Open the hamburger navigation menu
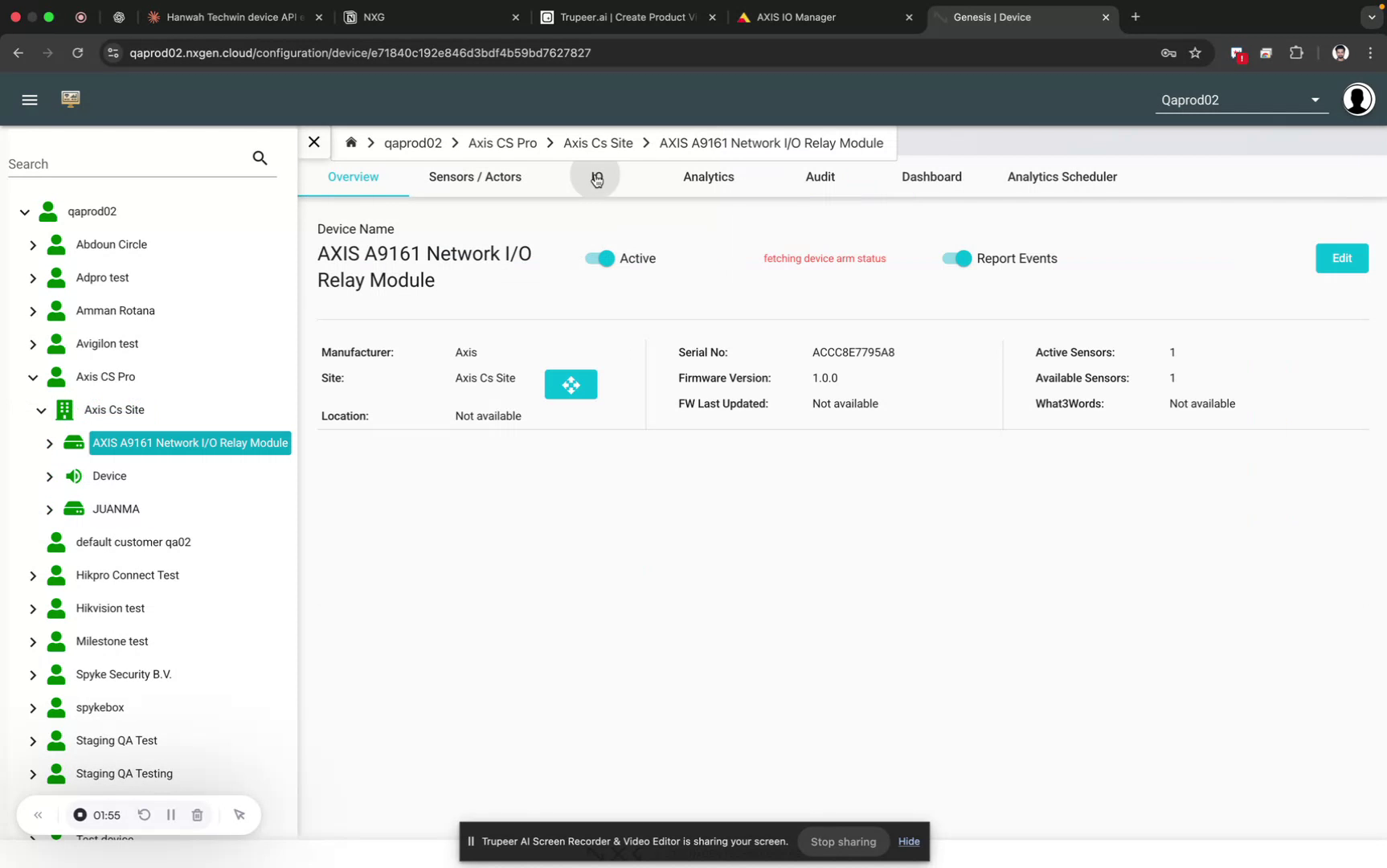The height and width of the screenshot is (868, 1387). tap(30, 100)
